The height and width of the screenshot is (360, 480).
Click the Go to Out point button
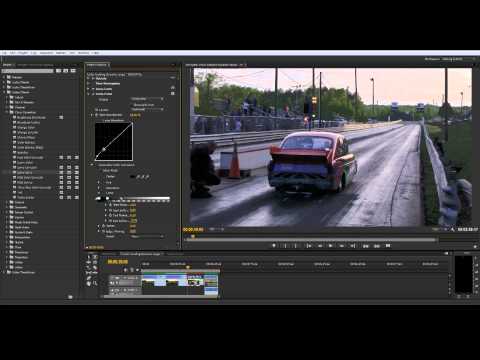tap(353, 246)
